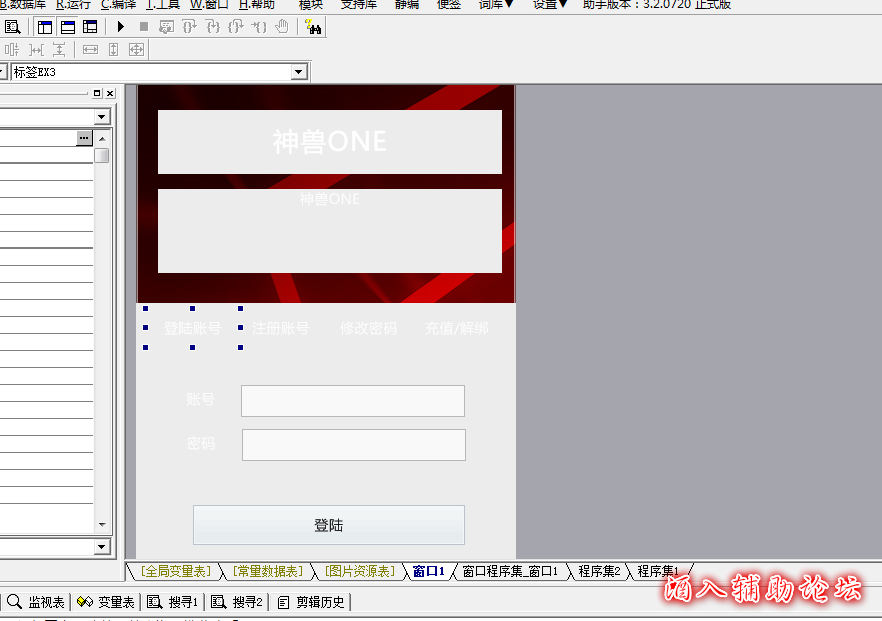Click the Stop square toolbar icon

pos(144,27)
